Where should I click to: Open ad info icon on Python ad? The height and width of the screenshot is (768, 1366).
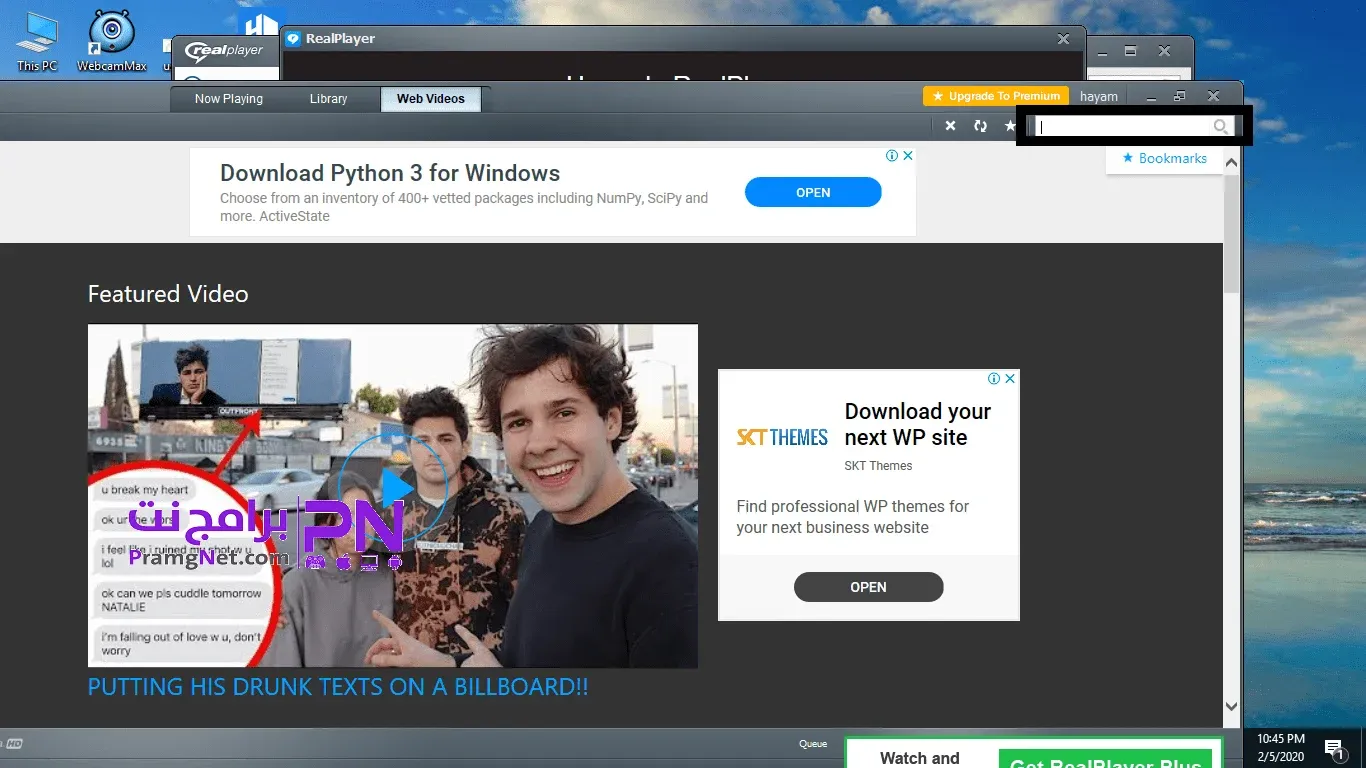point(892,156)
